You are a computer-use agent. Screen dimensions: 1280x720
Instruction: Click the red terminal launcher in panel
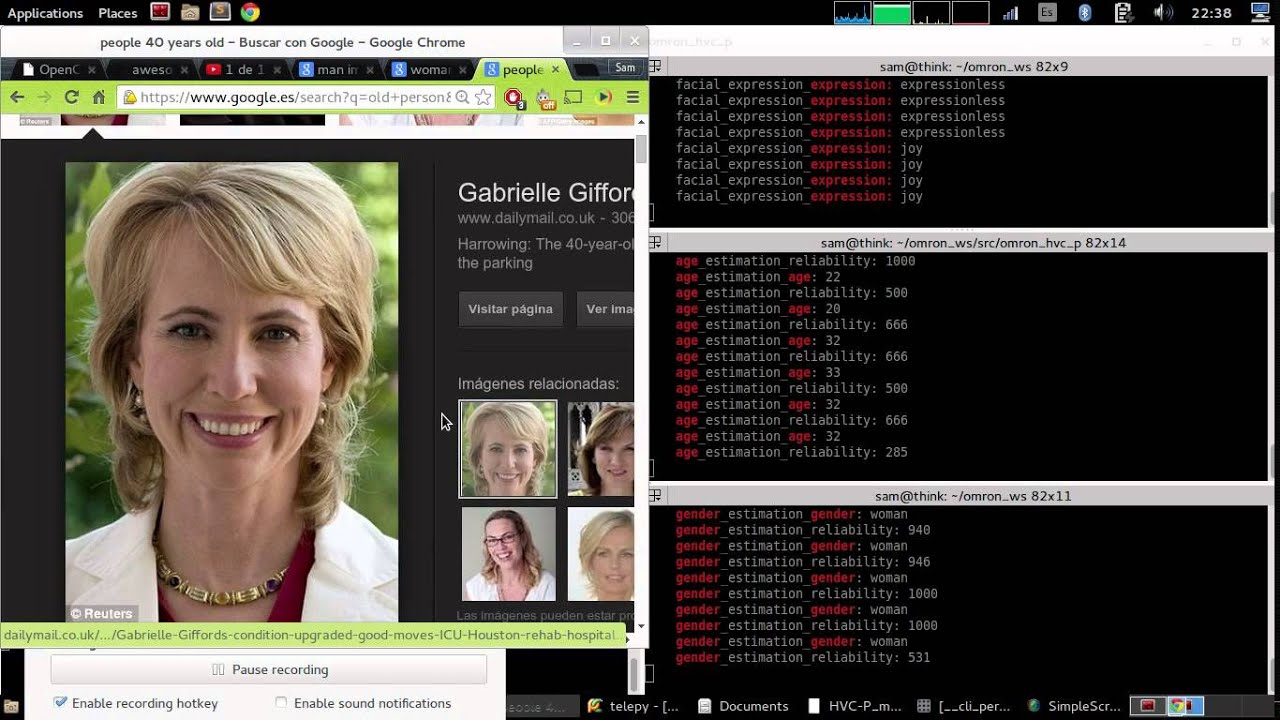pos(160,12)
